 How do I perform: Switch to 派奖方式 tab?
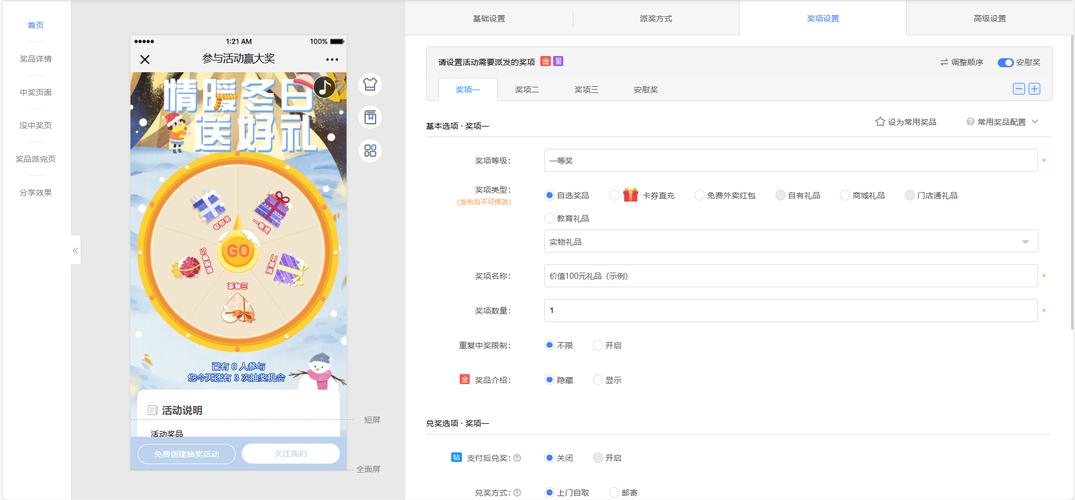pos(656,19)
